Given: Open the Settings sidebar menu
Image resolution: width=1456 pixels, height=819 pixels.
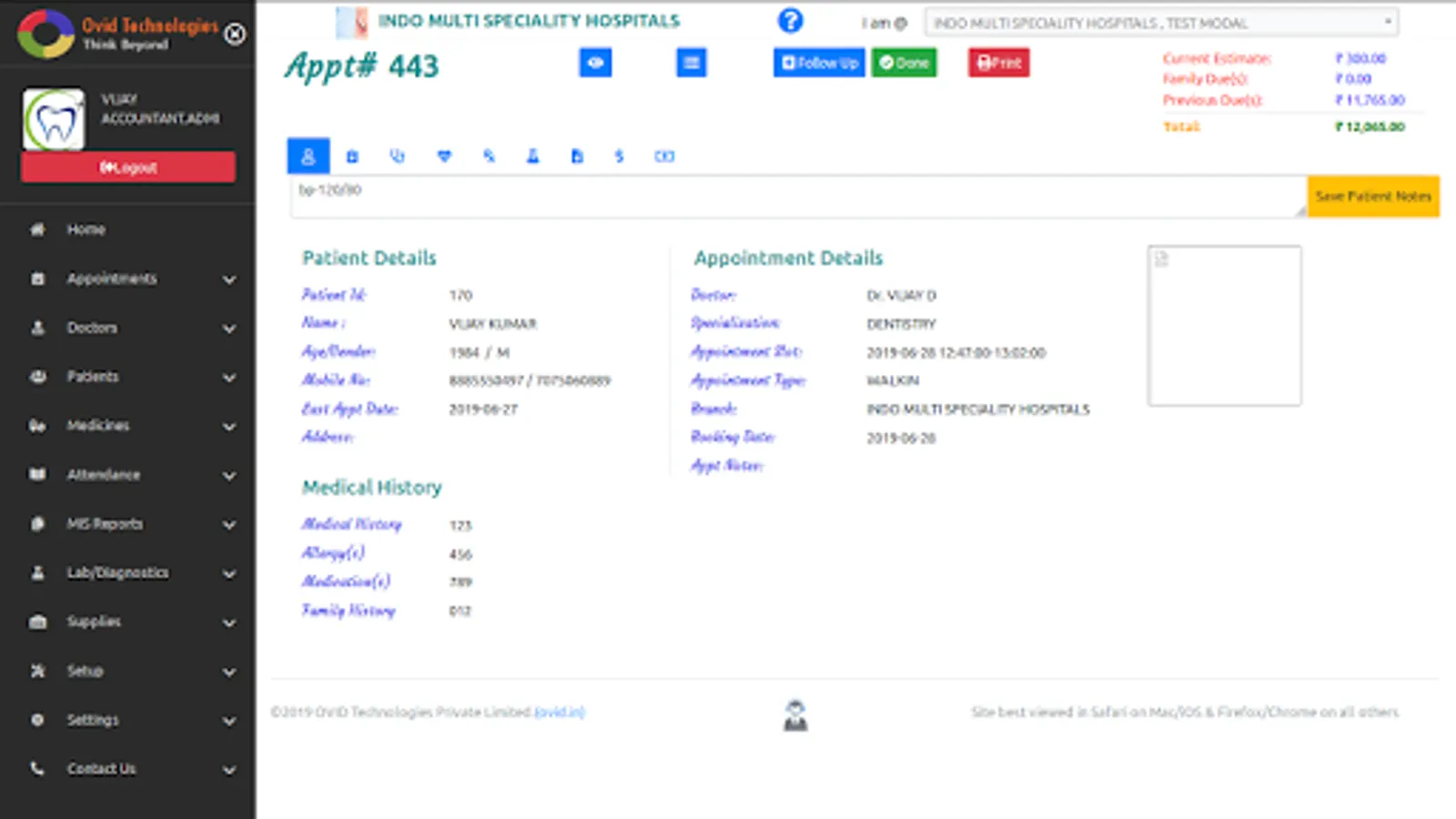Looking at the screenshot, I should coord(93,721).
